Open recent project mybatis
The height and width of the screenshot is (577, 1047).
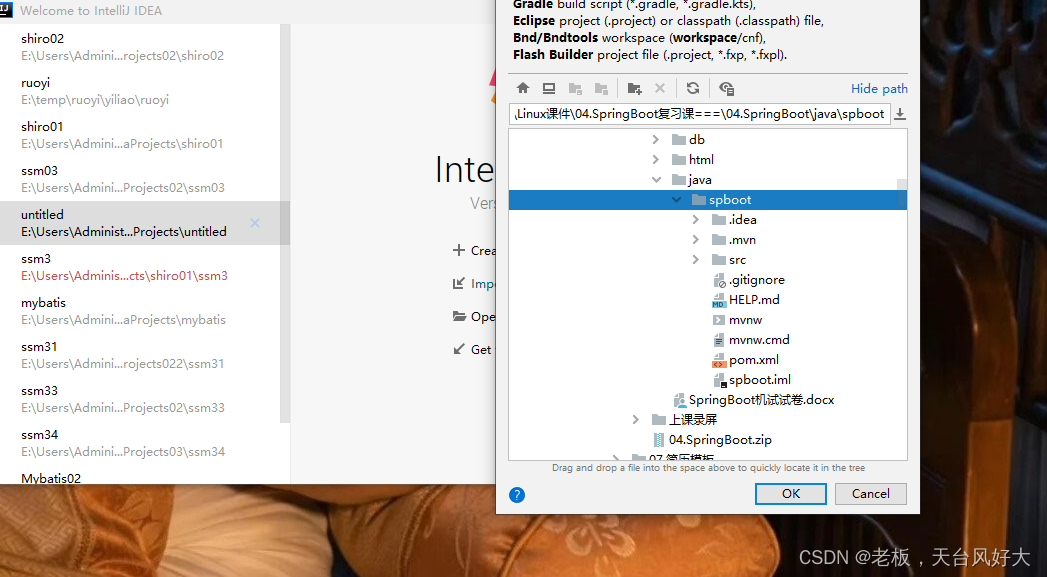tap(140, 311)
